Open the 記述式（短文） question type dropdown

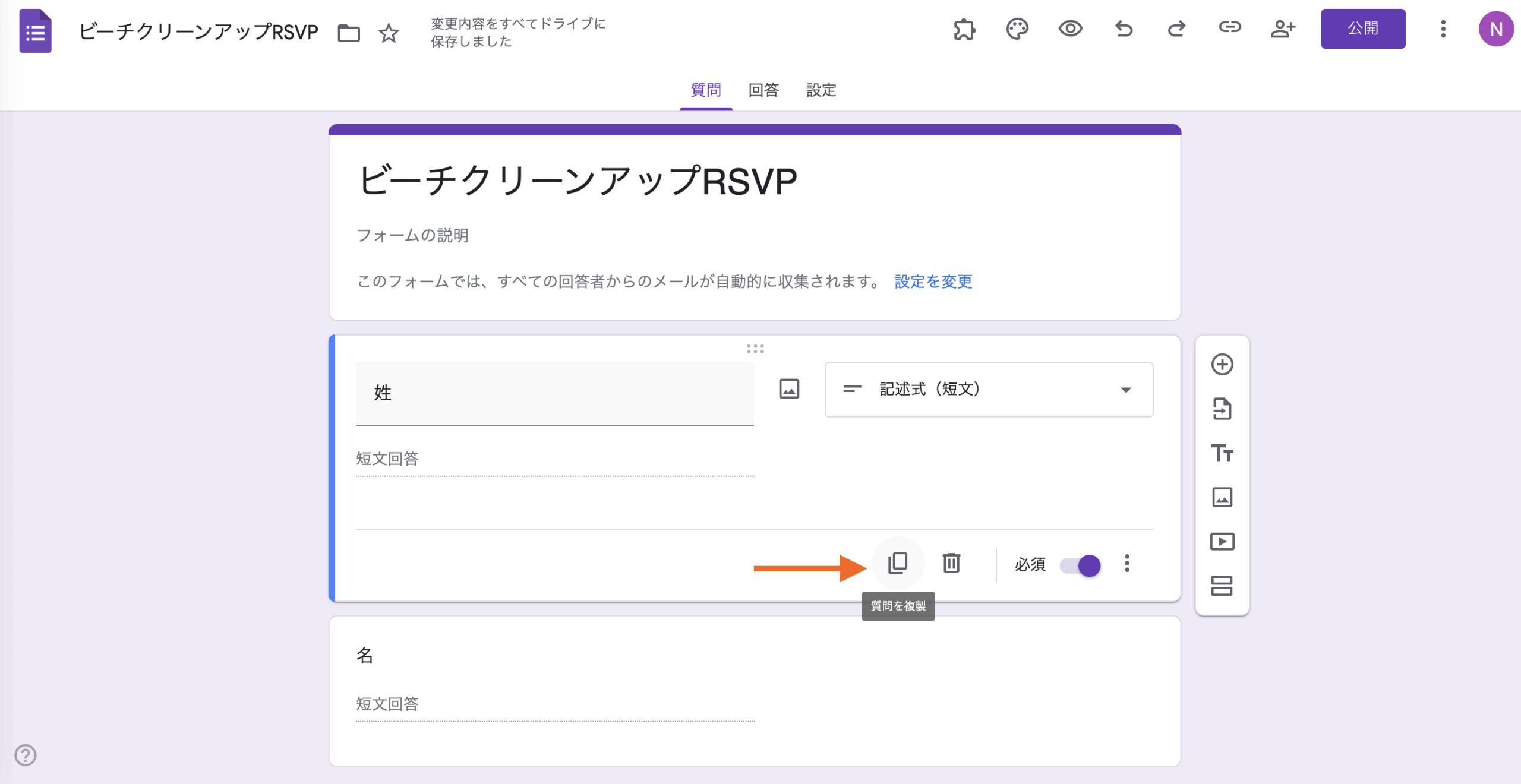point(989,390)
